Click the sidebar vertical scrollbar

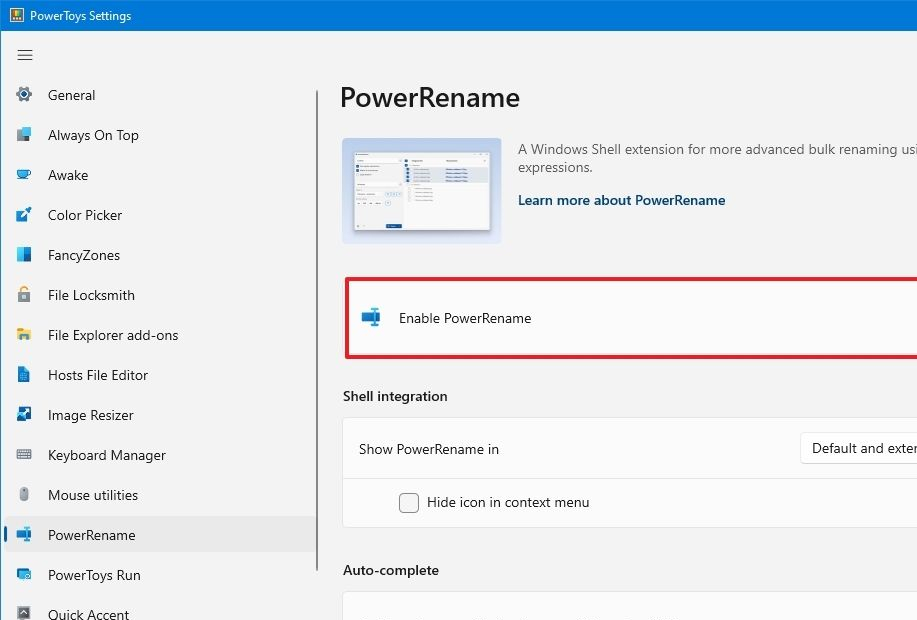[x=317, y=330]
